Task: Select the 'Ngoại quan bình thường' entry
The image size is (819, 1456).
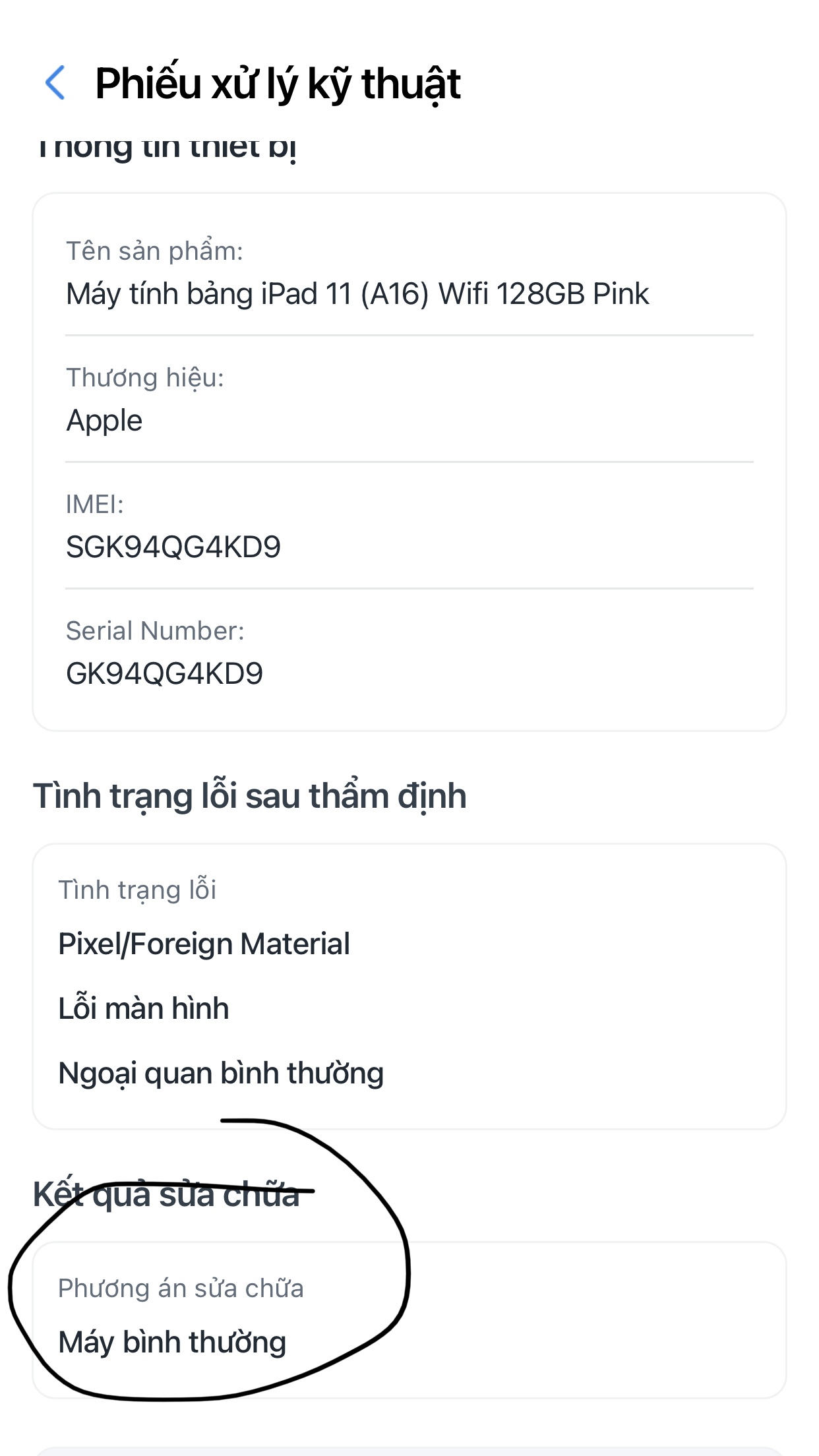Action: (x=221, y=1074)
